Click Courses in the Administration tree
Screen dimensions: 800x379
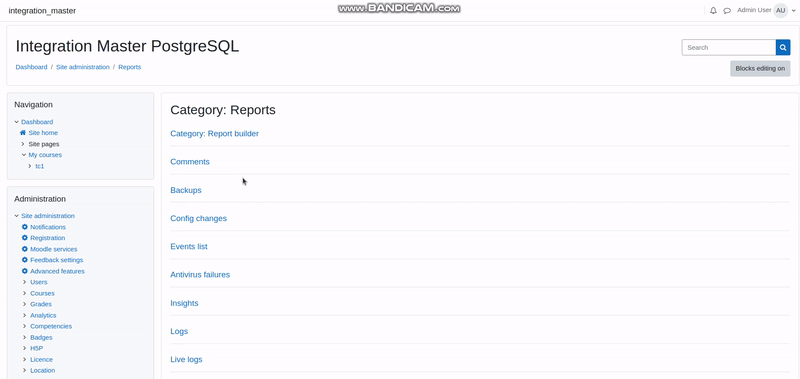tap(42, 293)
